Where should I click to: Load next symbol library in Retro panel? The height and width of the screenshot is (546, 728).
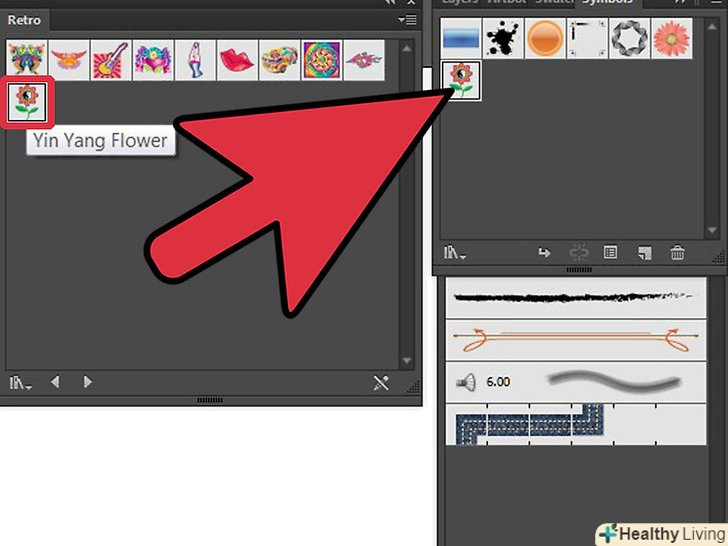[87, 382]
